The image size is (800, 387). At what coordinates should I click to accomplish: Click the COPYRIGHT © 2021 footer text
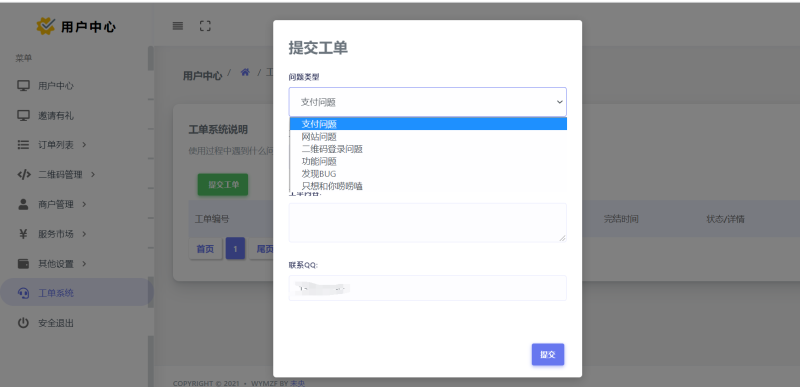click(207, 383)
